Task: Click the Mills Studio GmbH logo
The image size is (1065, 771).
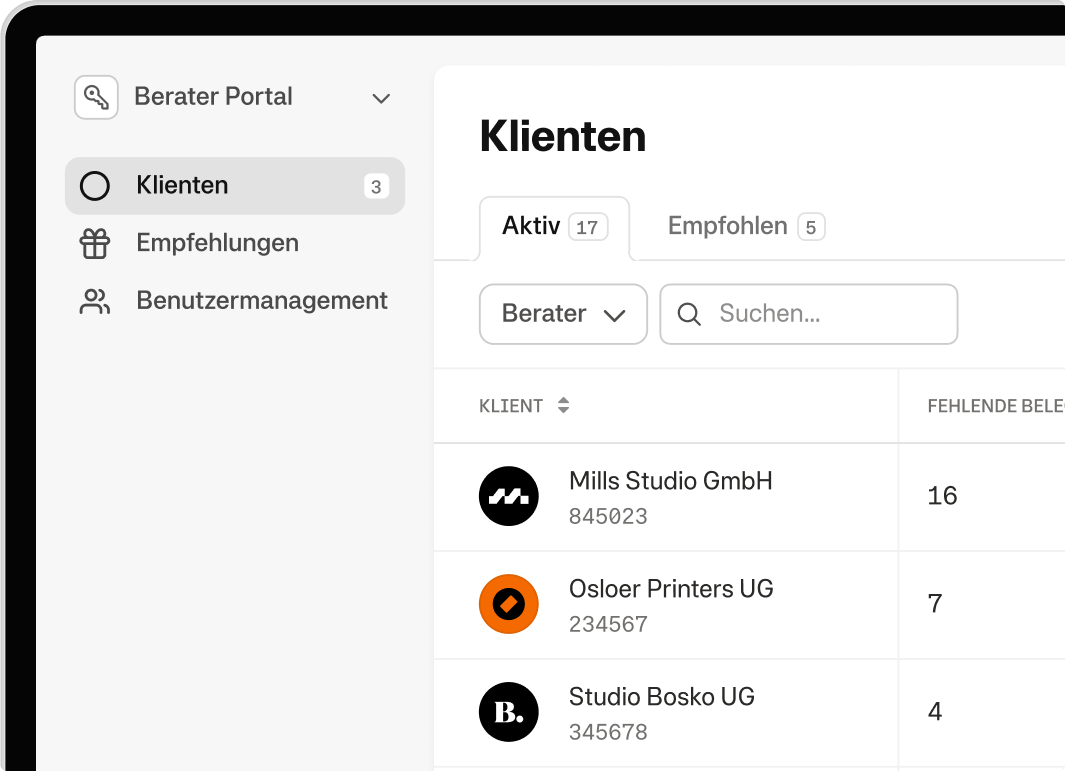Action: (x=509, y=497)
